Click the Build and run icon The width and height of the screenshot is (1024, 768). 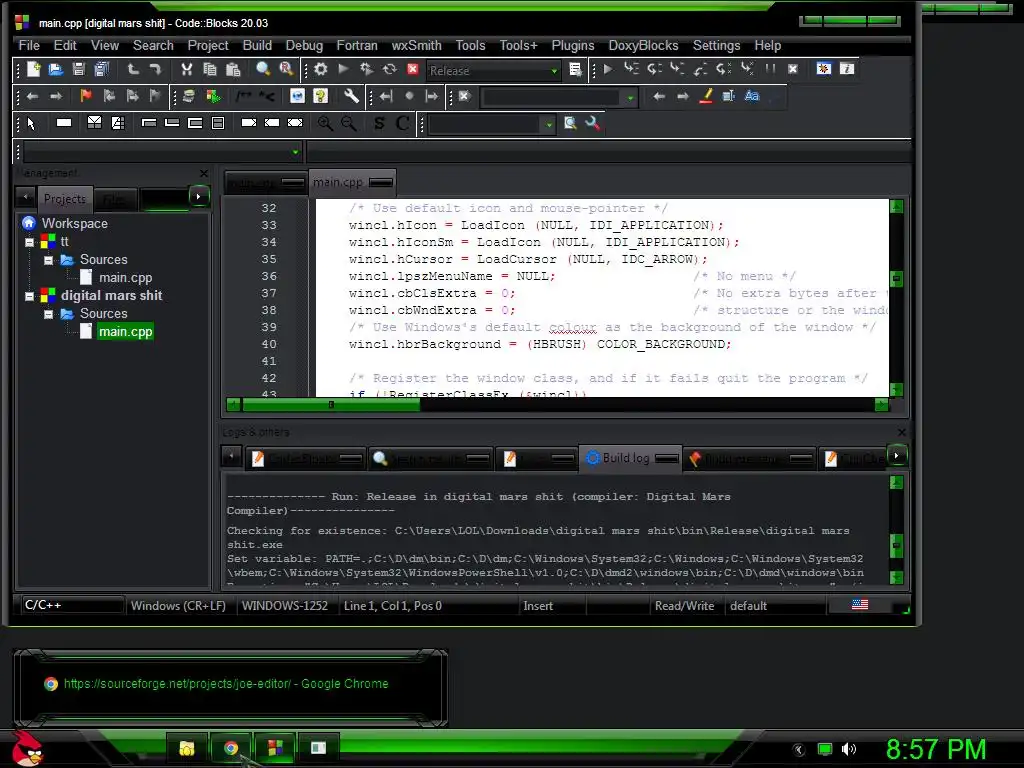coord(366,69)
